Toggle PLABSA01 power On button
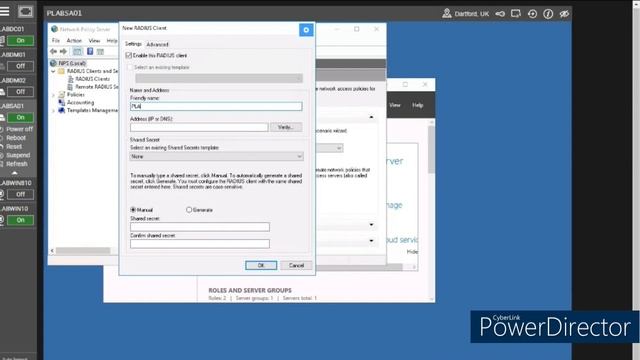Viewport: 640px width, 360px height. (20, 118)
